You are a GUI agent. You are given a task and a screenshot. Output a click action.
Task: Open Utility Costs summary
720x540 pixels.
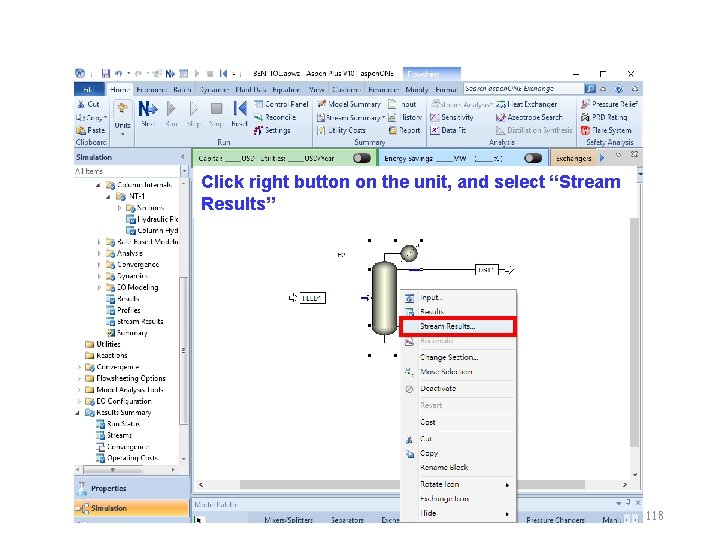click(x=341, y=130)
